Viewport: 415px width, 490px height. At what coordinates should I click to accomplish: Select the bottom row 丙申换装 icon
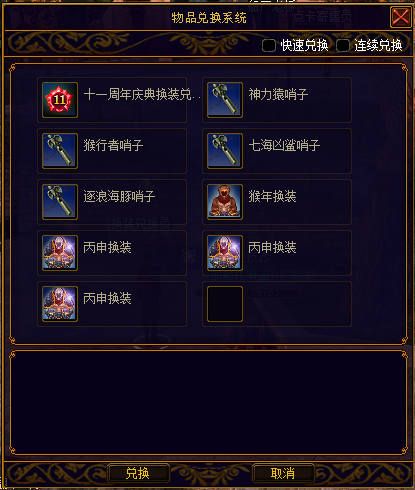coord(60,304)
